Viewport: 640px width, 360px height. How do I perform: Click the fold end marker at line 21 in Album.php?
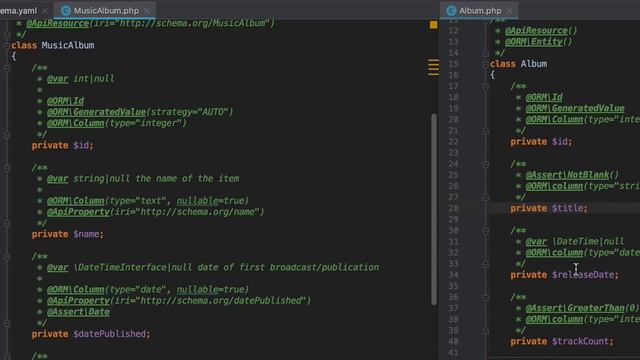click(x=486, y=131)
